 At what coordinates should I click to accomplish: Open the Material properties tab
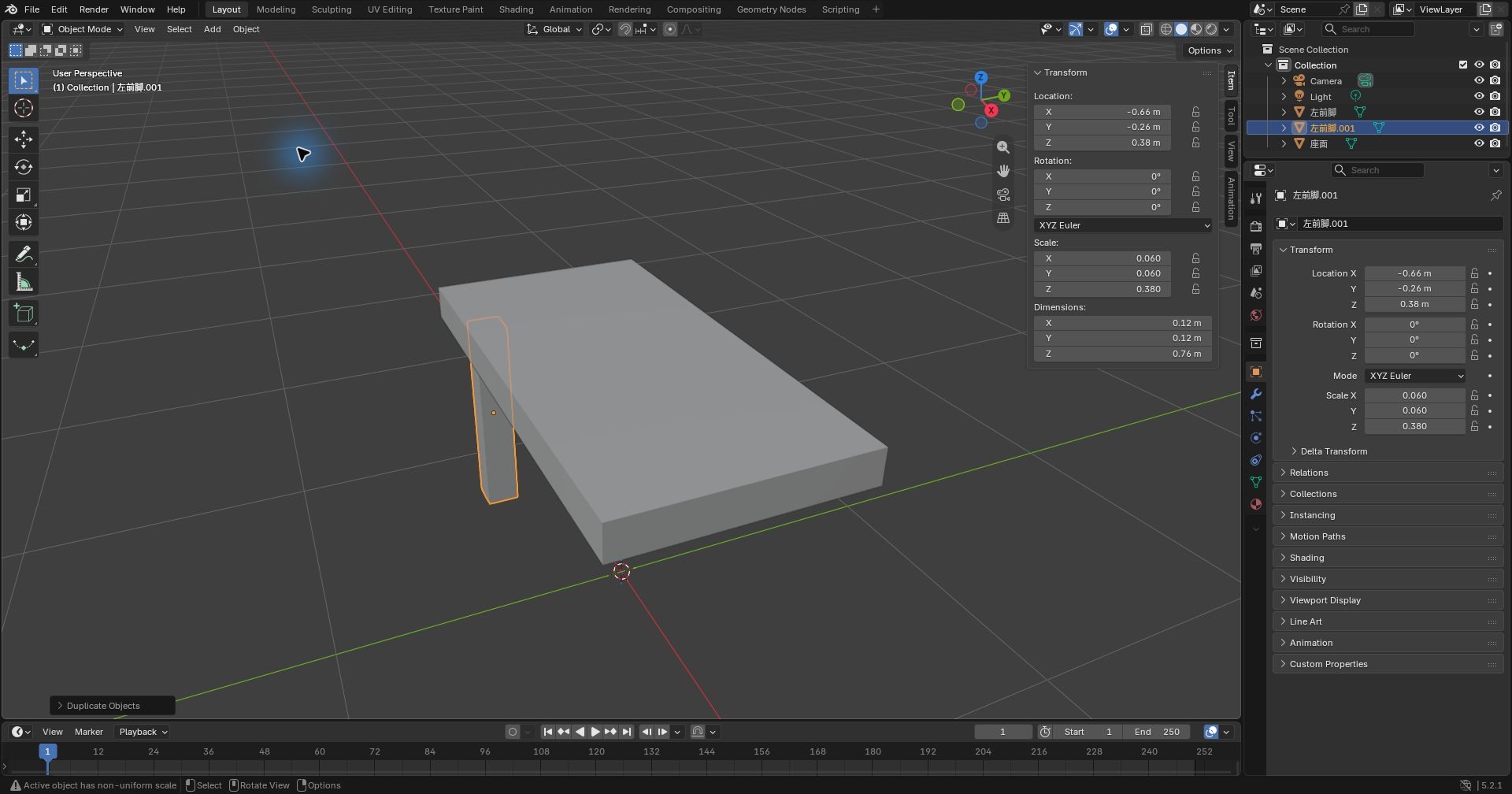click(x=1256, y=504)
